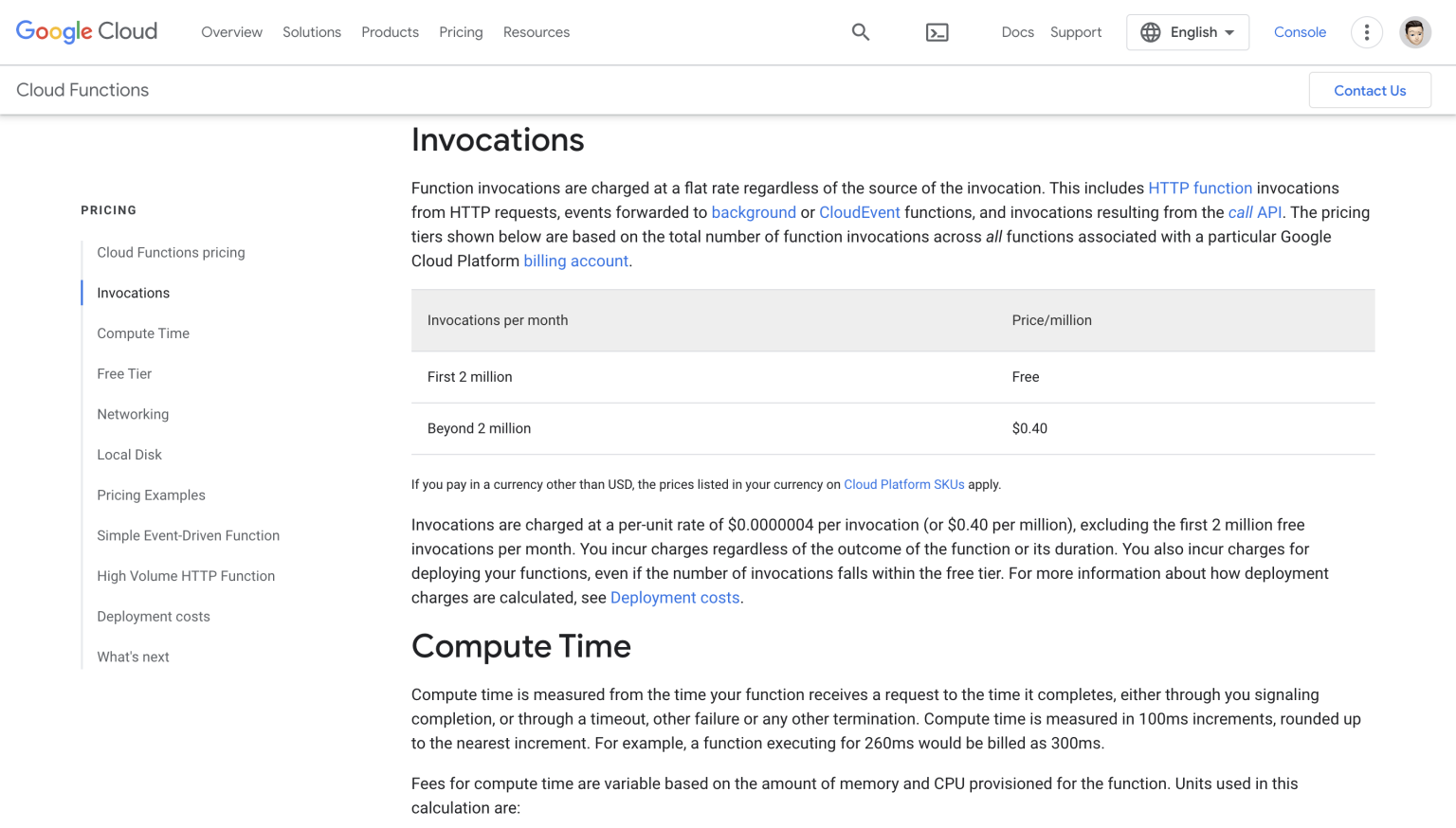
Task: Open the language selector chevron arrow
Action: coord(1229,32)
